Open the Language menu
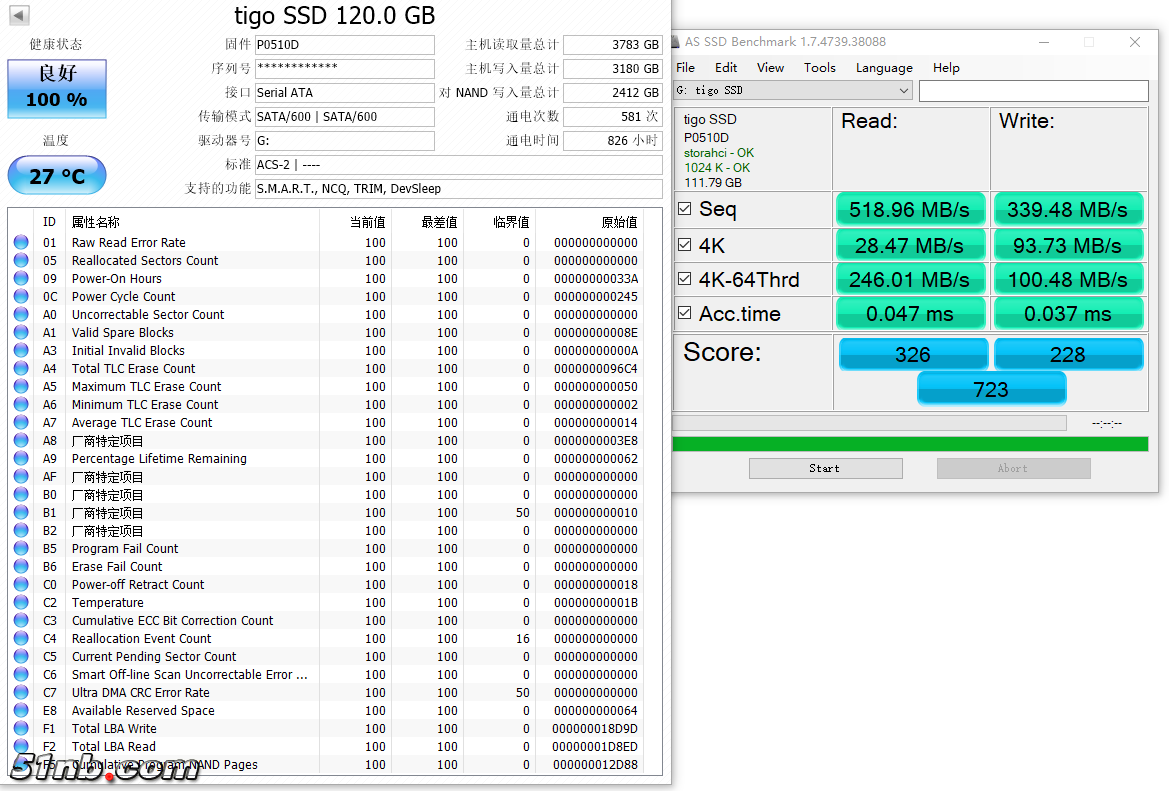The image size is (1169, 791). pyautogui.click(x=883, y=68)
